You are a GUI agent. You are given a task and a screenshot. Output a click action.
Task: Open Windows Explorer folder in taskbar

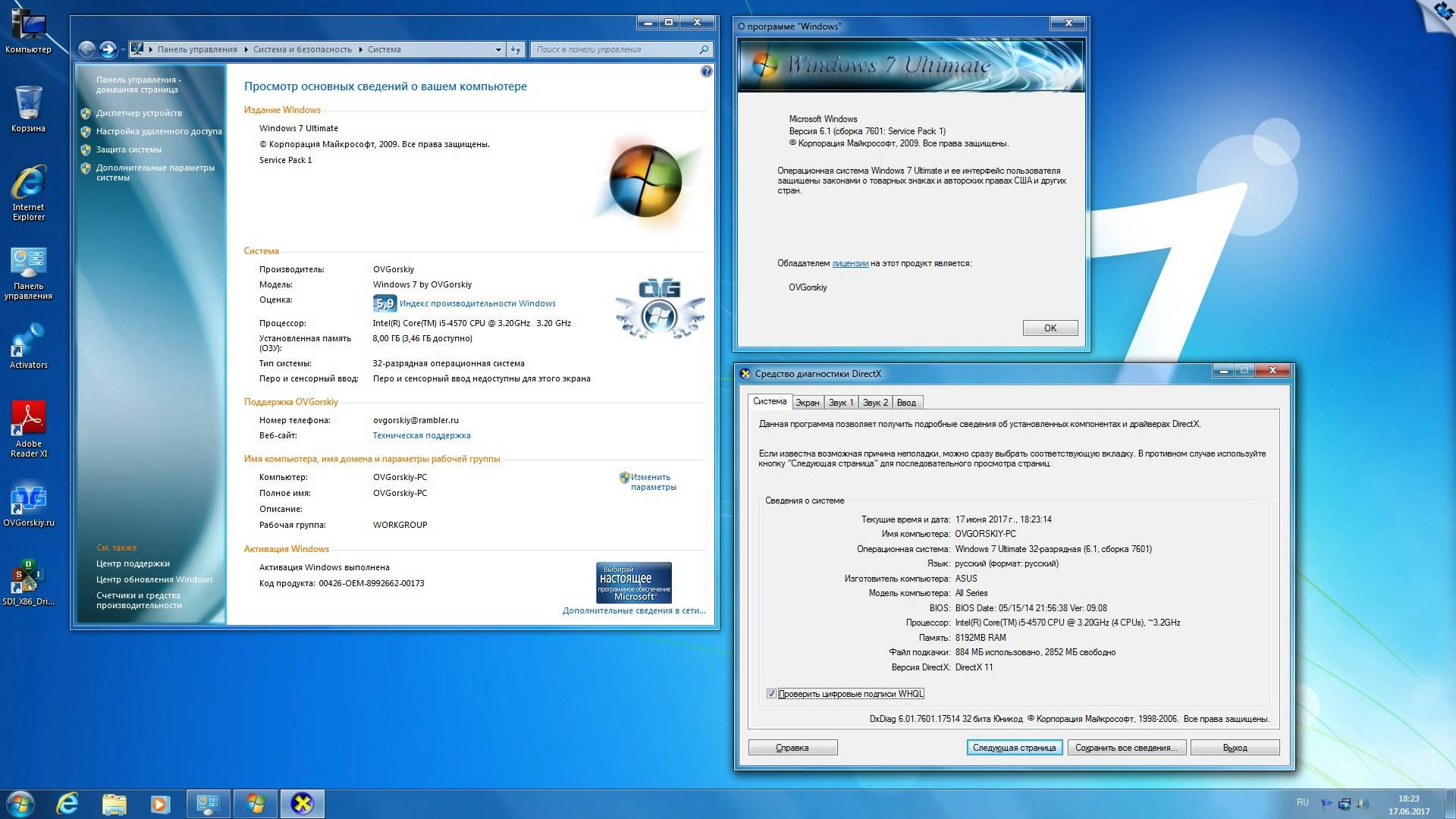click(x=114, y=804)
